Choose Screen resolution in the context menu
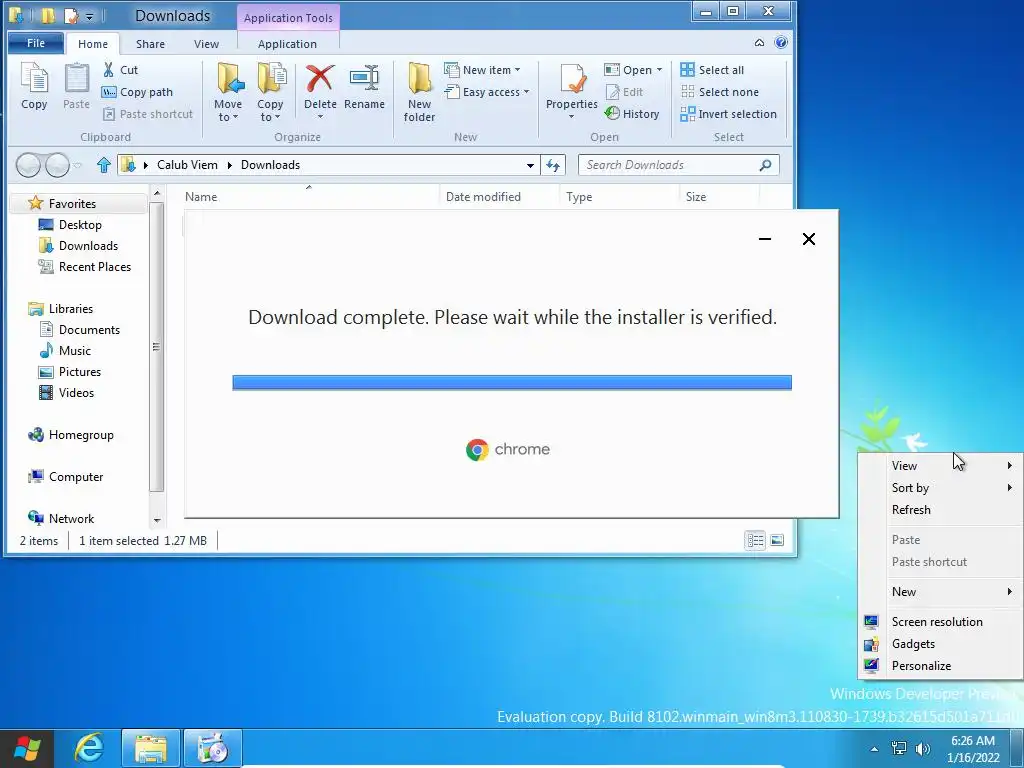This screenshot has height=768, width=1024. pos(941,622)
